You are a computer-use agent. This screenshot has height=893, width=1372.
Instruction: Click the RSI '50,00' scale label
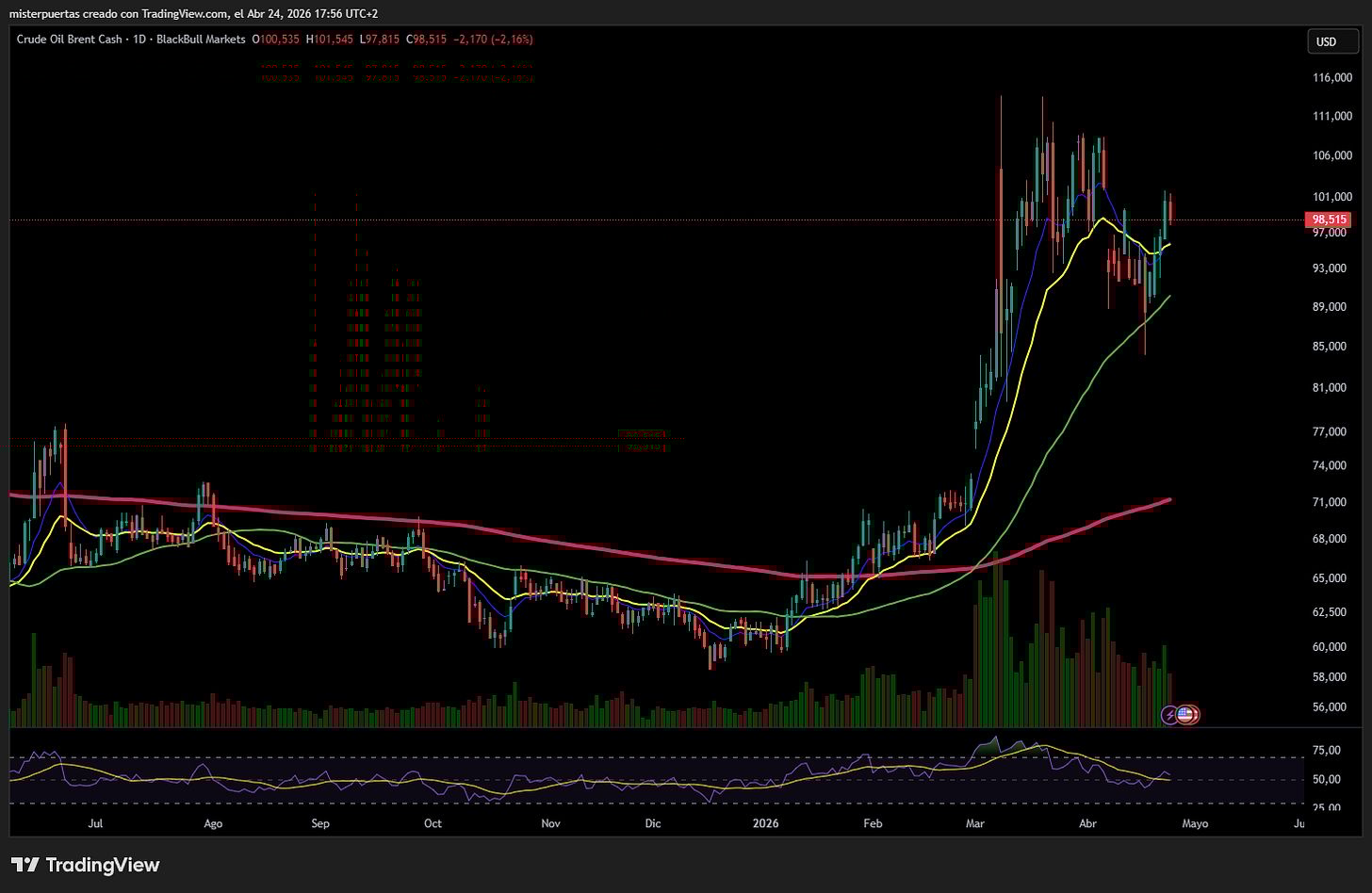tap(1325, 779)
